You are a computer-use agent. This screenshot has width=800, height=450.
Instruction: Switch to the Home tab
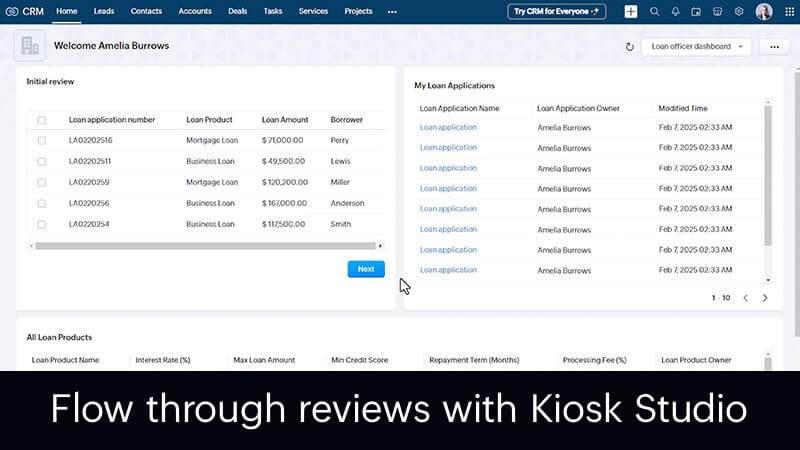pos(67,11)
